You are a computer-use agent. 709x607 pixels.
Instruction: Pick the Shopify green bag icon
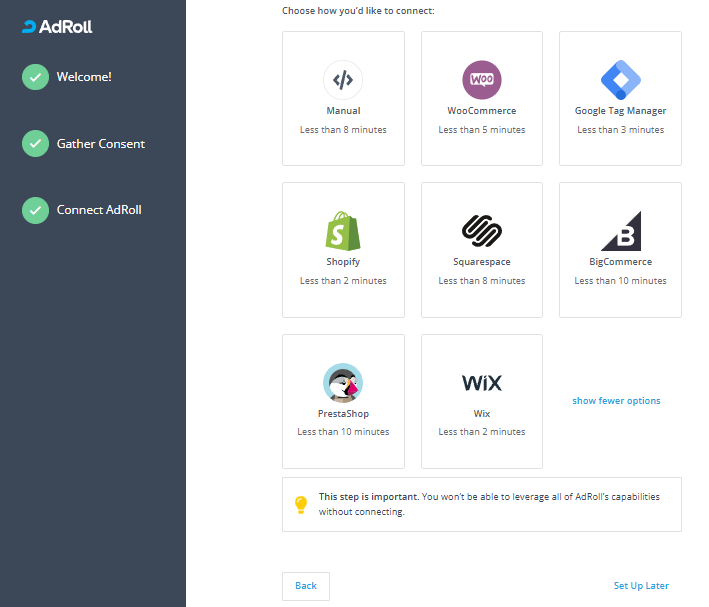343,230
